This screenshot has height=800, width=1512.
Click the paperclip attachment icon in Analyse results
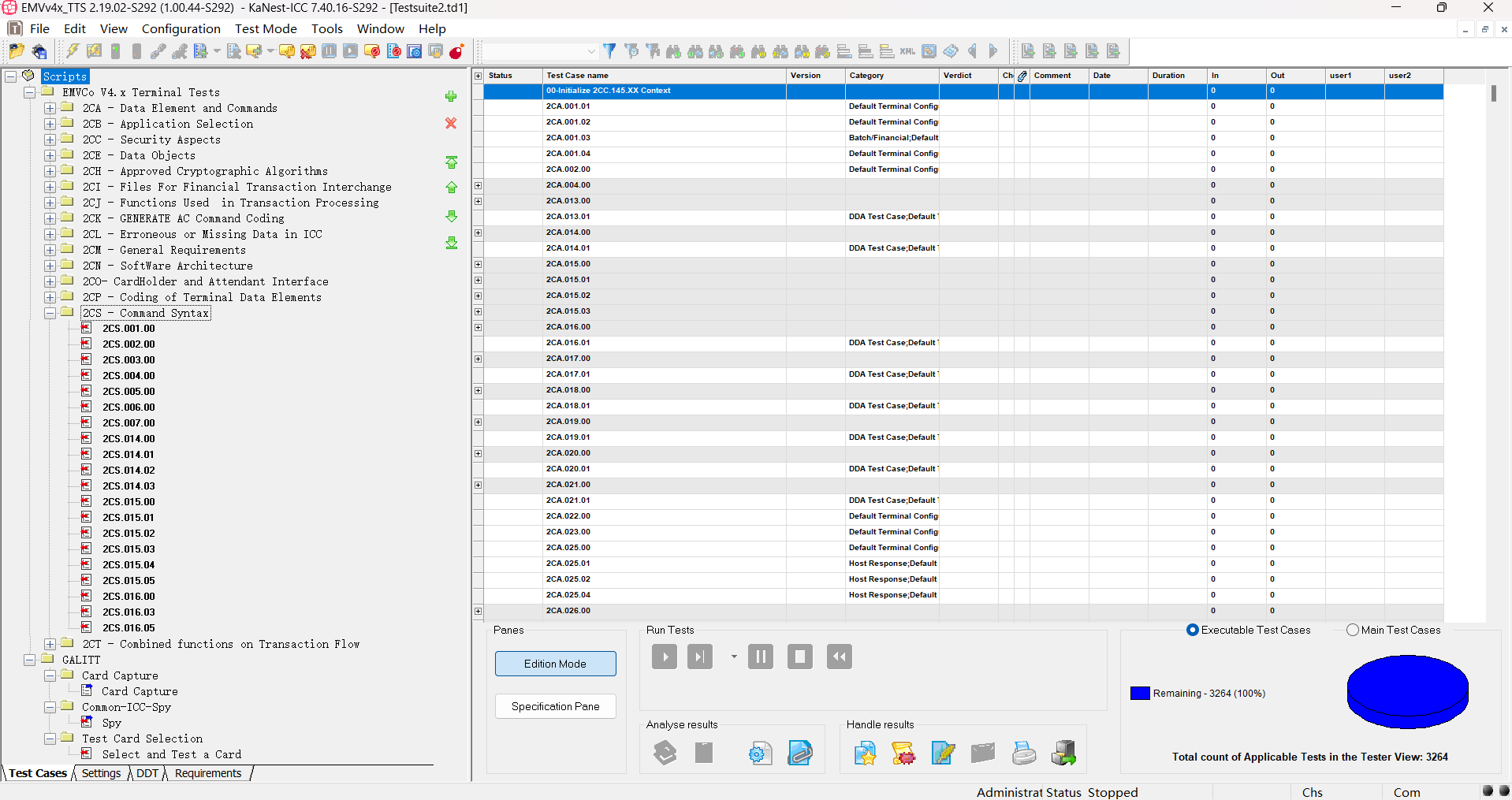(x=800, y=753)
